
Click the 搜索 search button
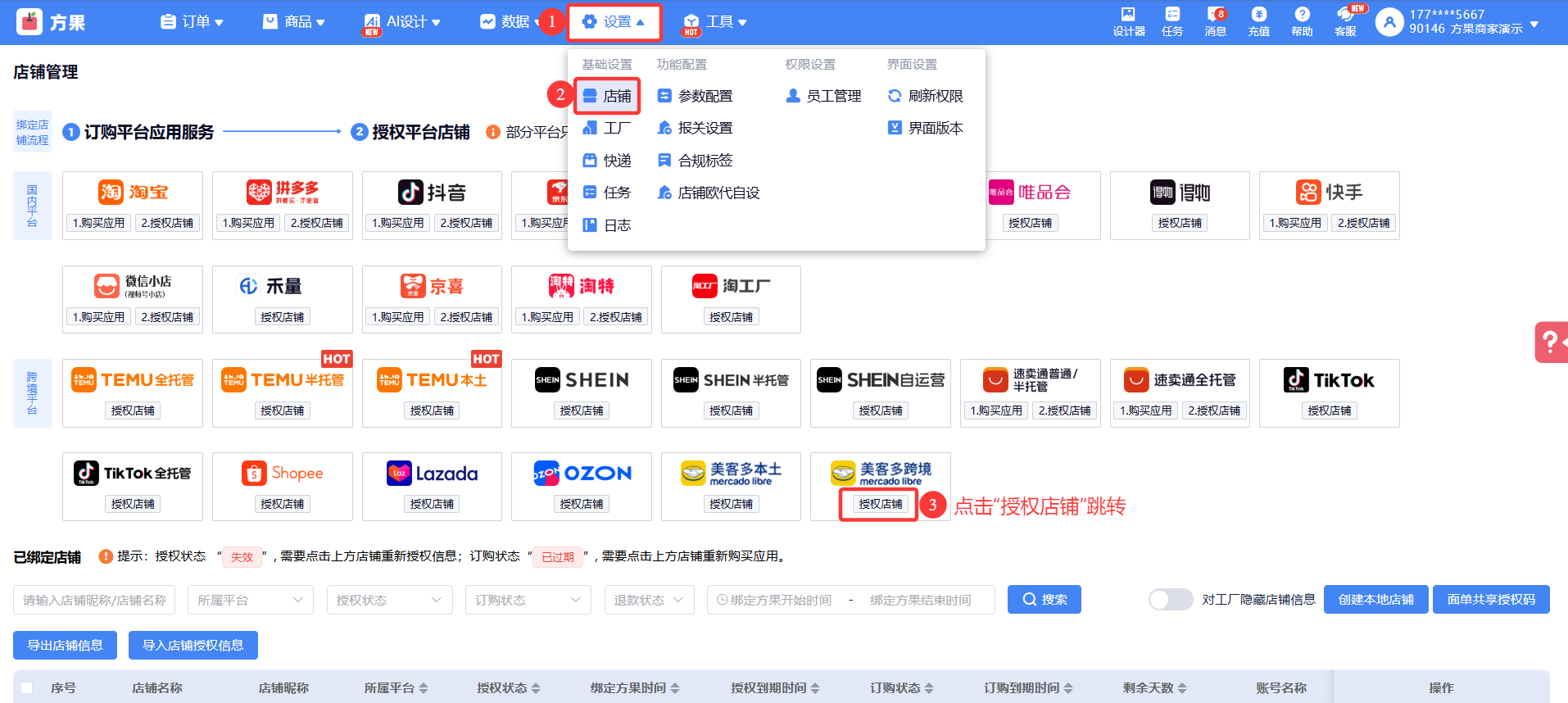pyautogui.click(x=1045, y=600)
